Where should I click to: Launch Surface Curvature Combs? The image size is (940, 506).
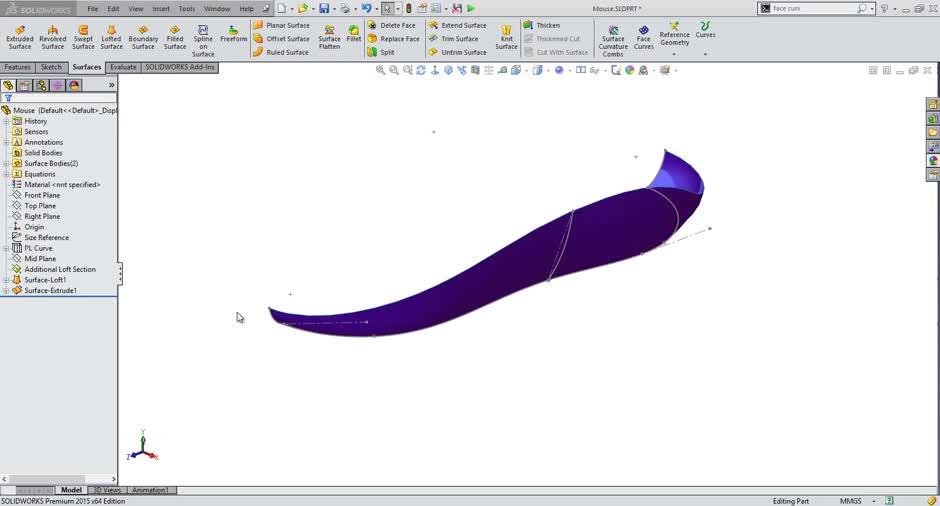coord(613,39)
